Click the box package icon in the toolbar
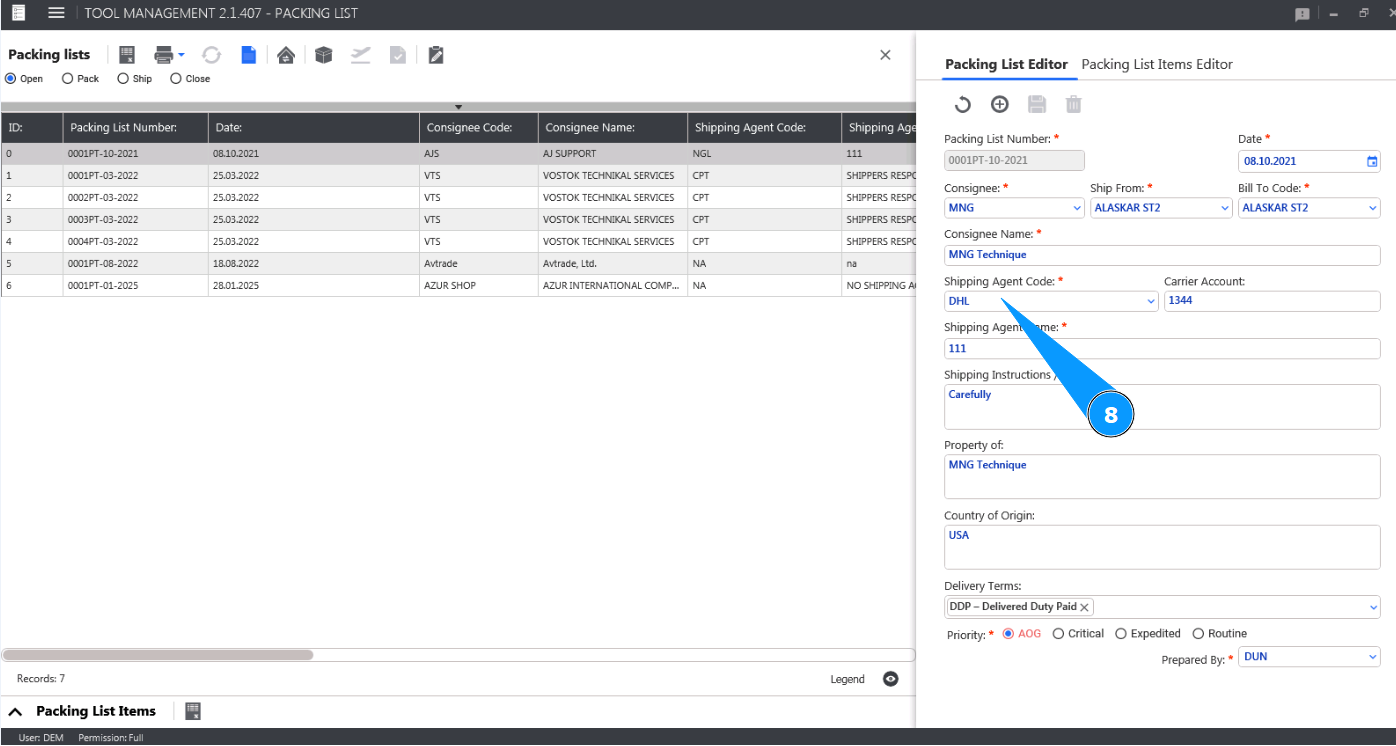The width and height of the screenshot is (1396, 746). (x=323, y=55)
